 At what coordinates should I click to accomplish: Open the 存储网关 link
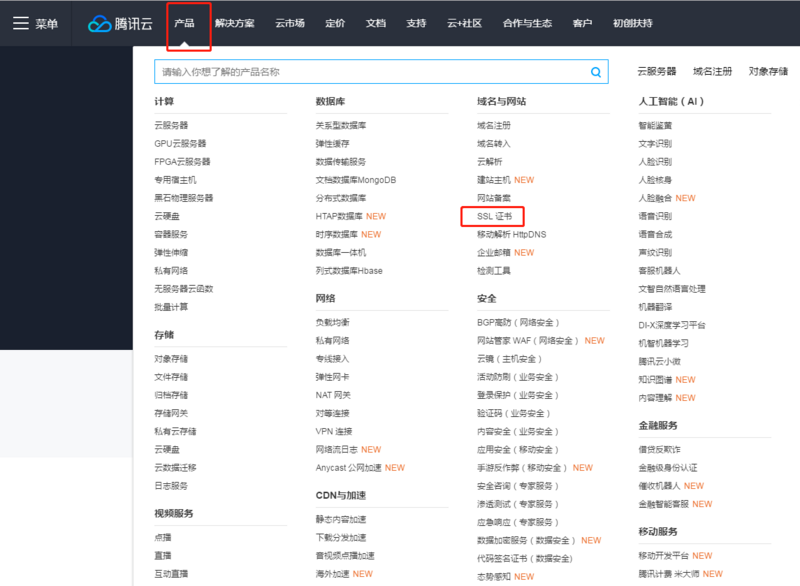[171, 413]
